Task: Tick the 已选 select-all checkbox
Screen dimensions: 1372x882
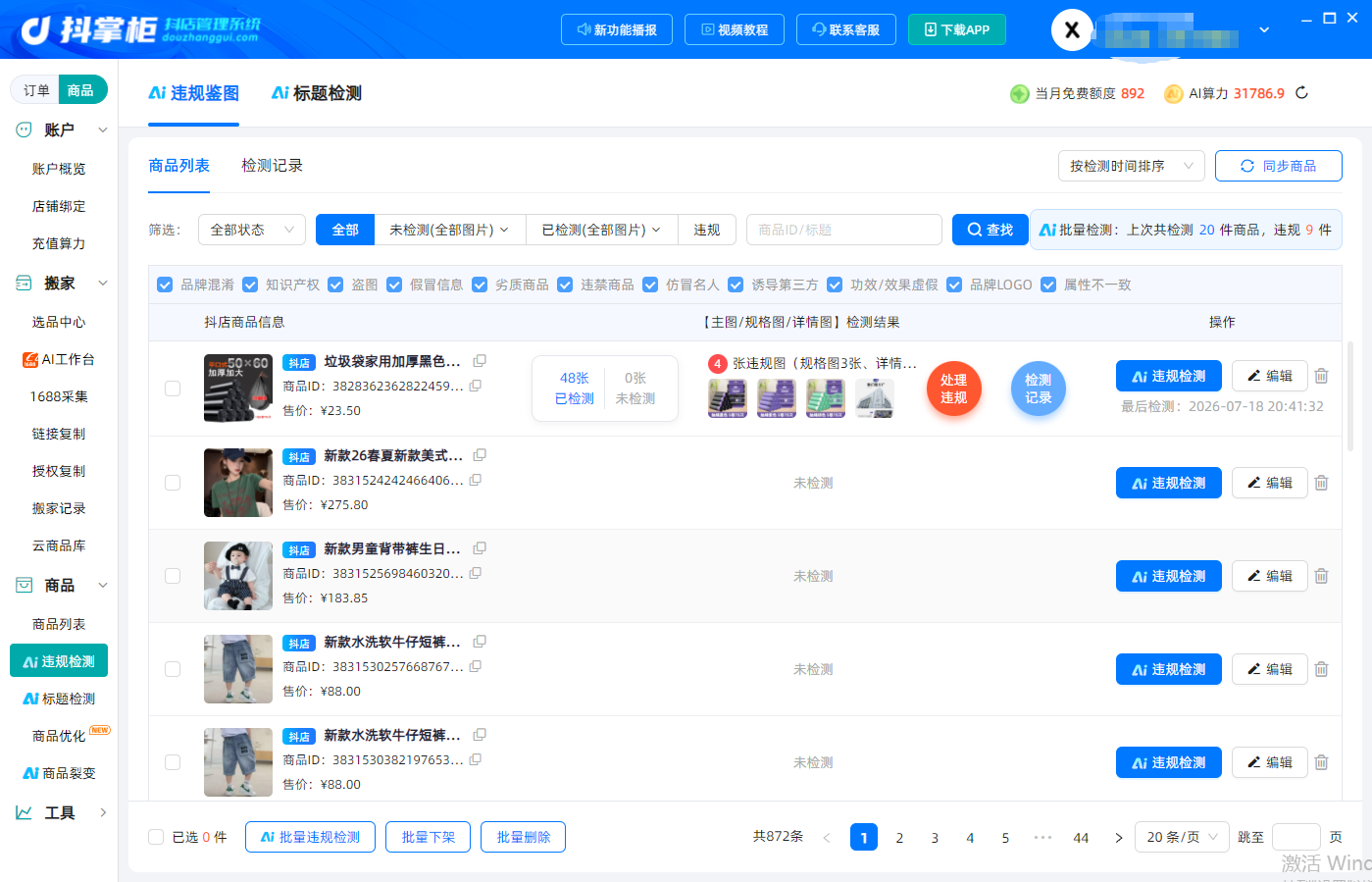Action: coord(156,837)
